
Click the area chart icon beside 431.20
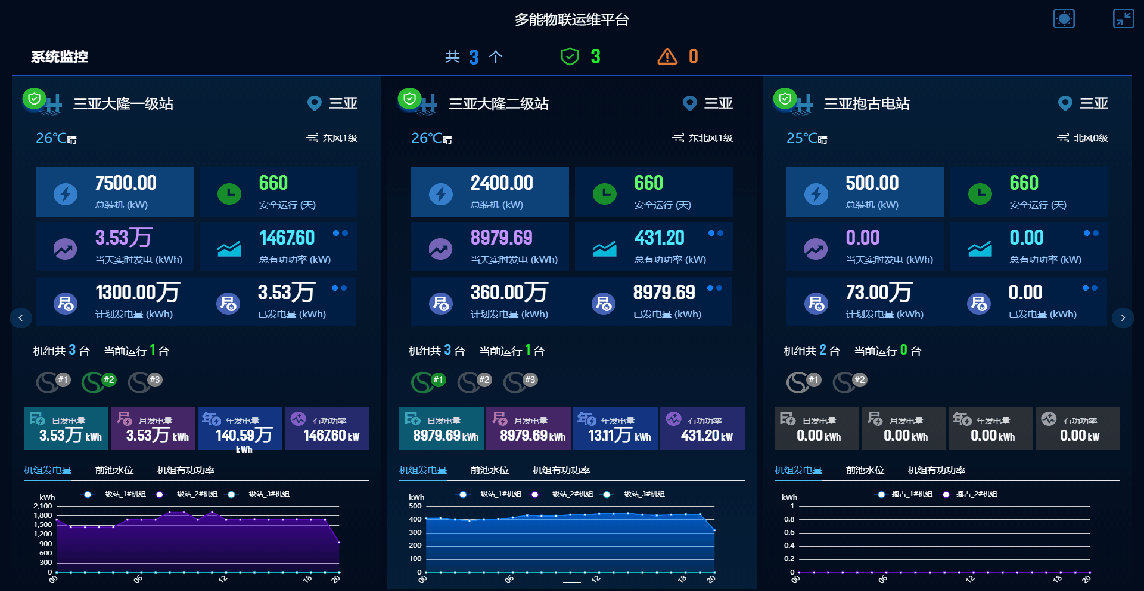pos(604,249)
